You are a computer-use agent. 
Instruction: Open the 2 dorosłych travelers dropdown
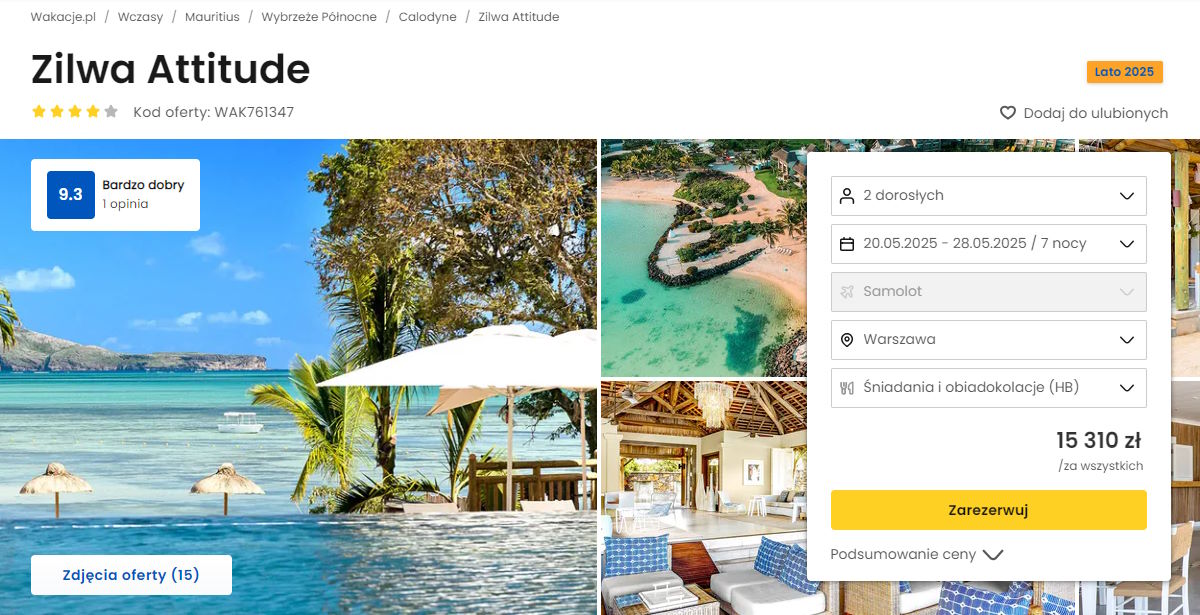click(x=989, y=195)
